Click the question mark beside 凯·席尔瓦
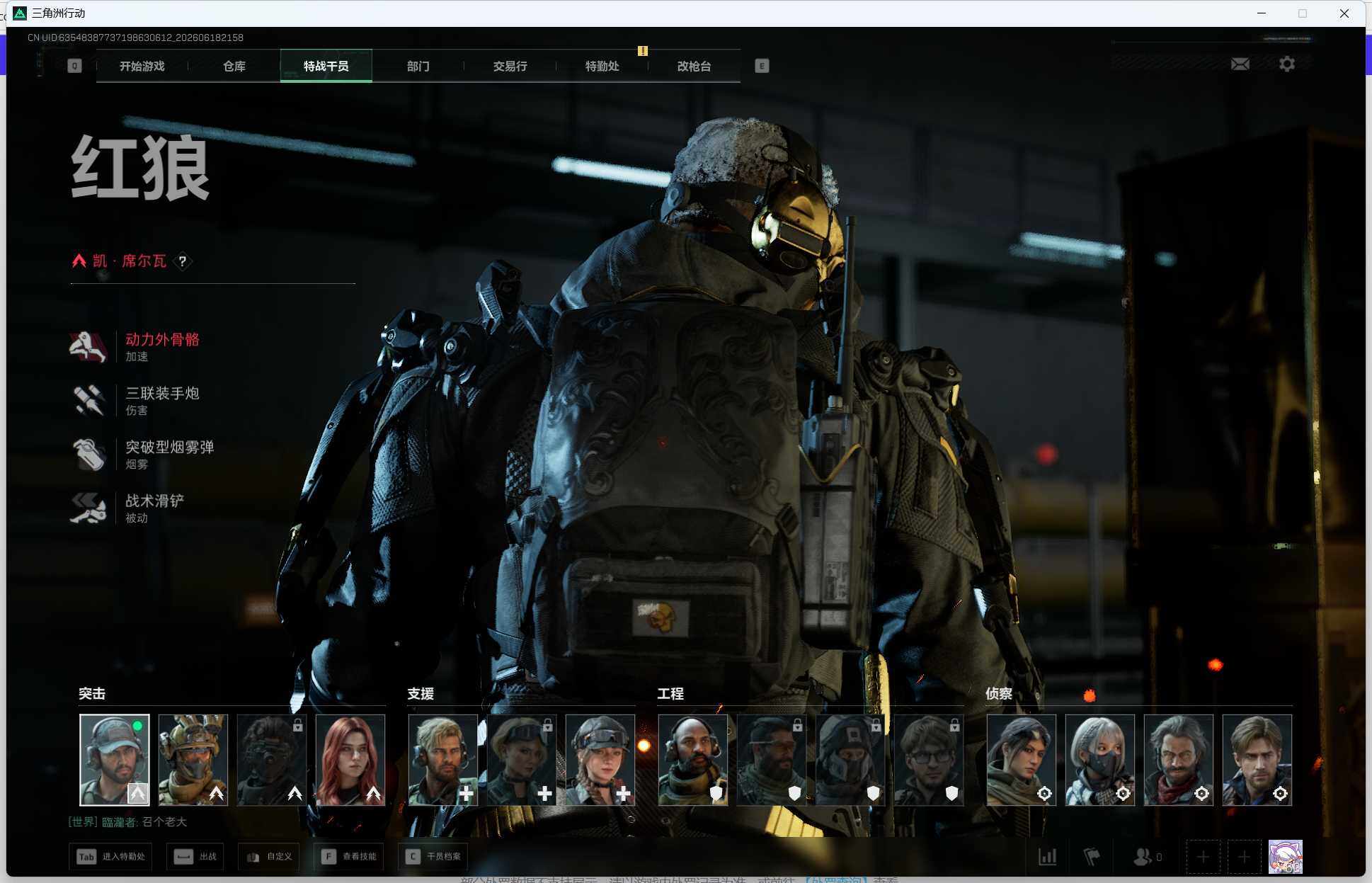 point(183,261)
